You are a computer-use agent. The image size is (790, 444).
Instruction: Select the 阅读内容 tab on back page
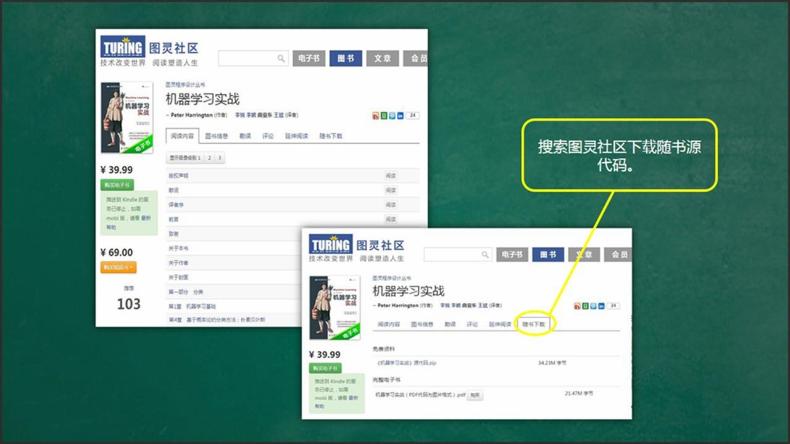coord(182,136)
